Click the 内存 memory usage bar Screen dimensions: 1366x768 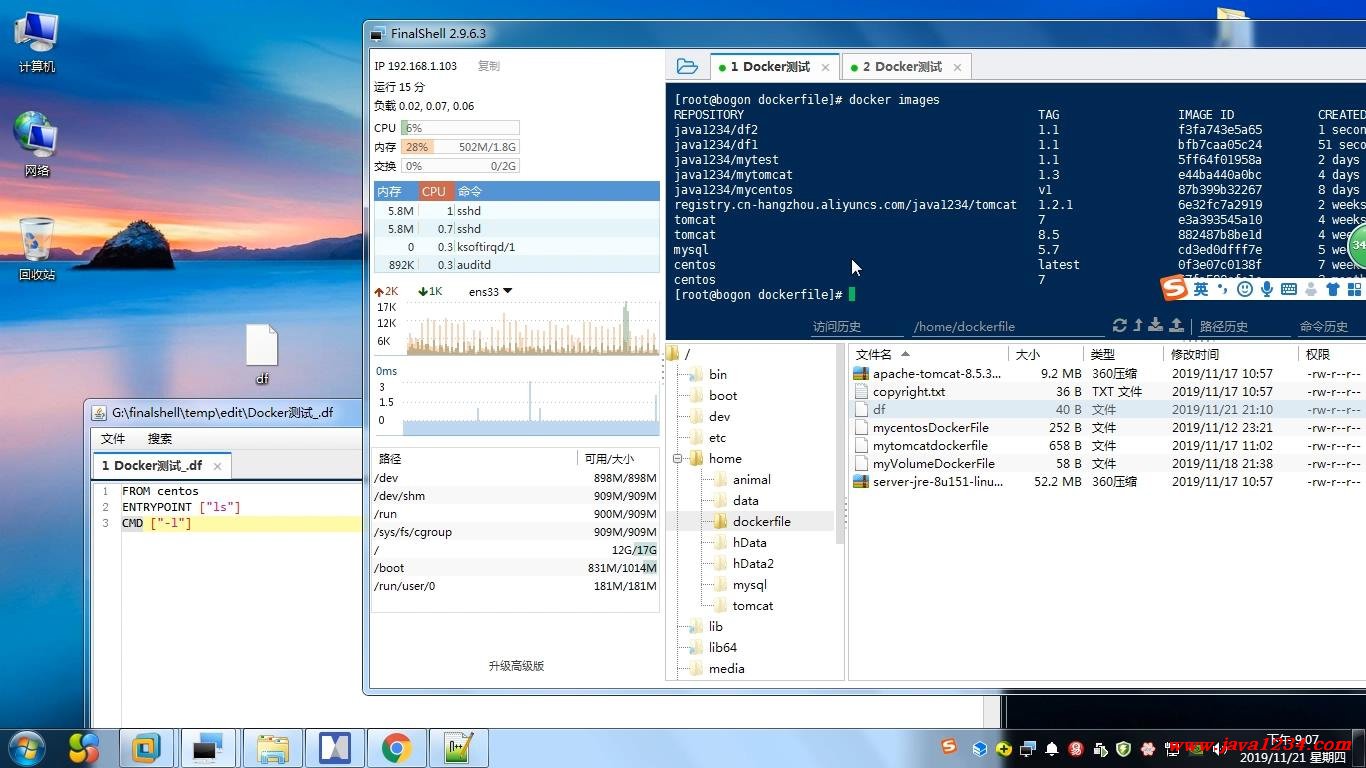click(x=460, y=147)
